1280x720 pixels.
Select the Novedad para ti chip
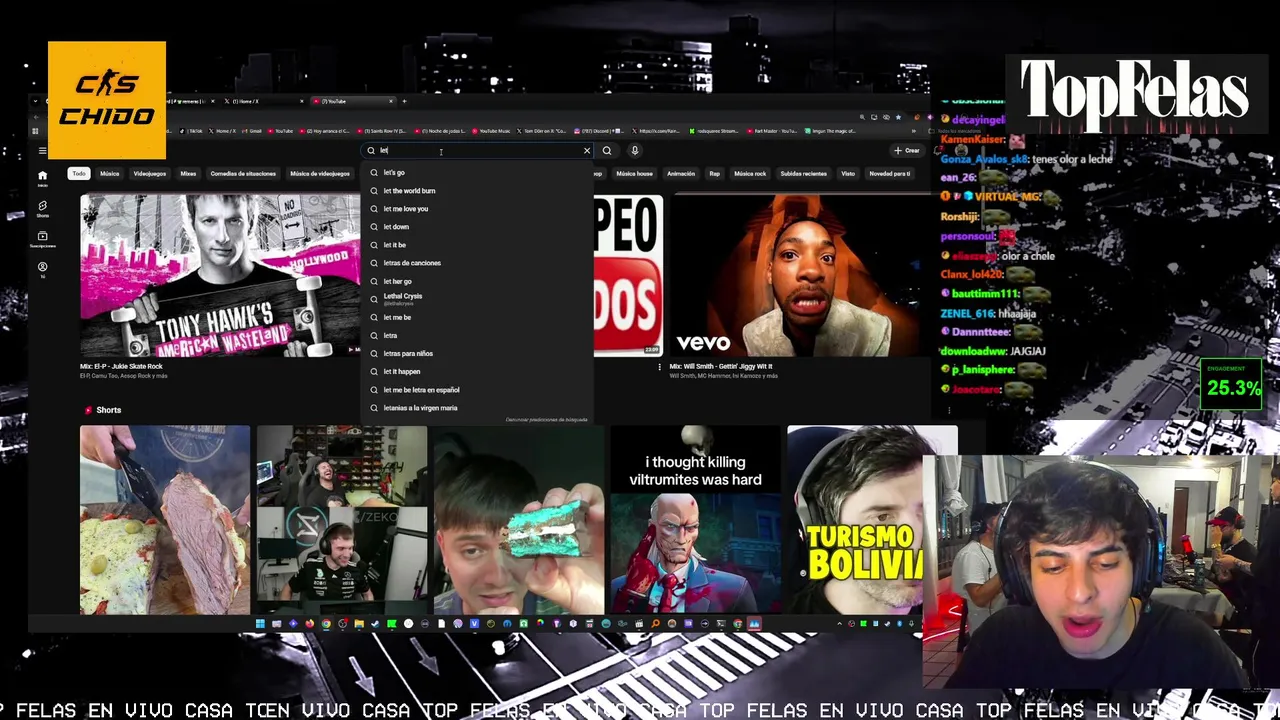[x=889, y=174]
